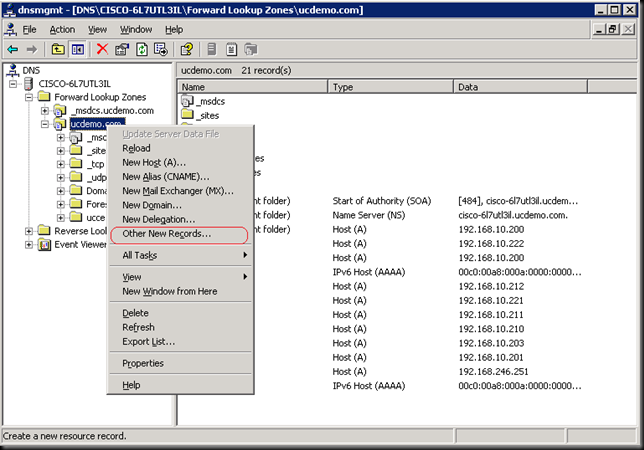The image size is (644, 450).
Task: Click the Export List toolbar icon
Action: click(162, 49)
